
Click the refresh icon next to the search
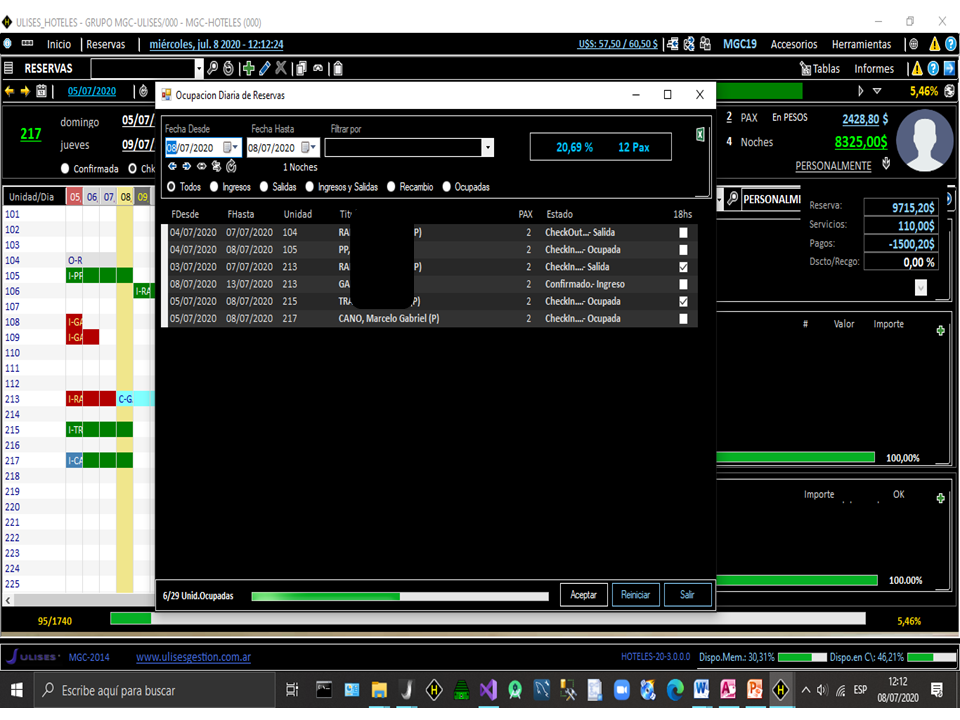click(x=230, y=69)
